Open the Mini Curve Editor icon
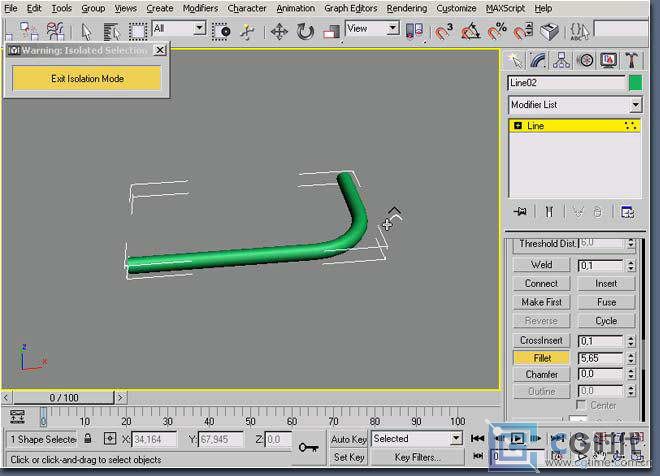The image size is (660, 476). pyautogui.click(x=17, y=417)
